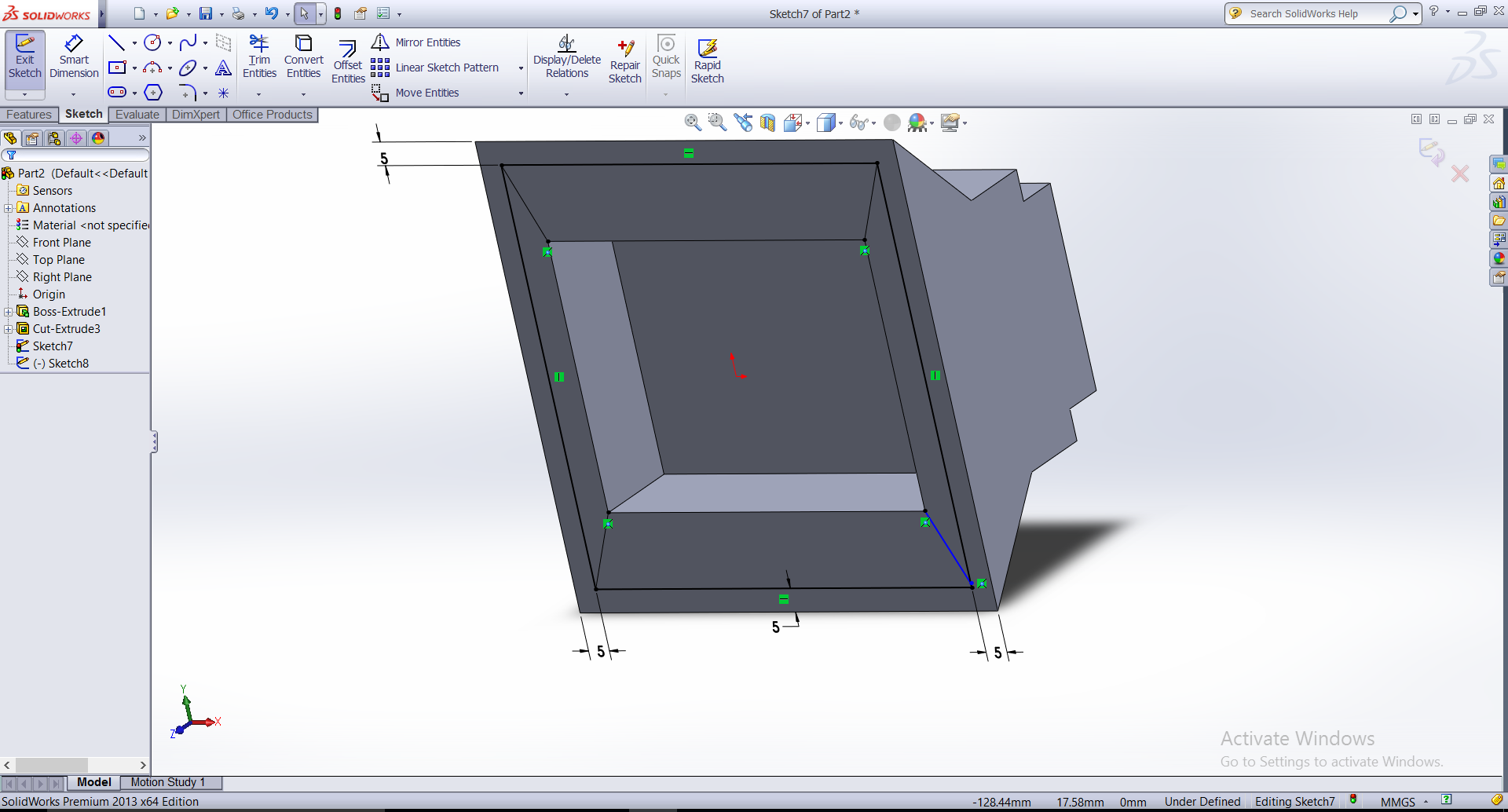
Task: Select the Ellipse sketch tool
Action: [x=188, y=68]
